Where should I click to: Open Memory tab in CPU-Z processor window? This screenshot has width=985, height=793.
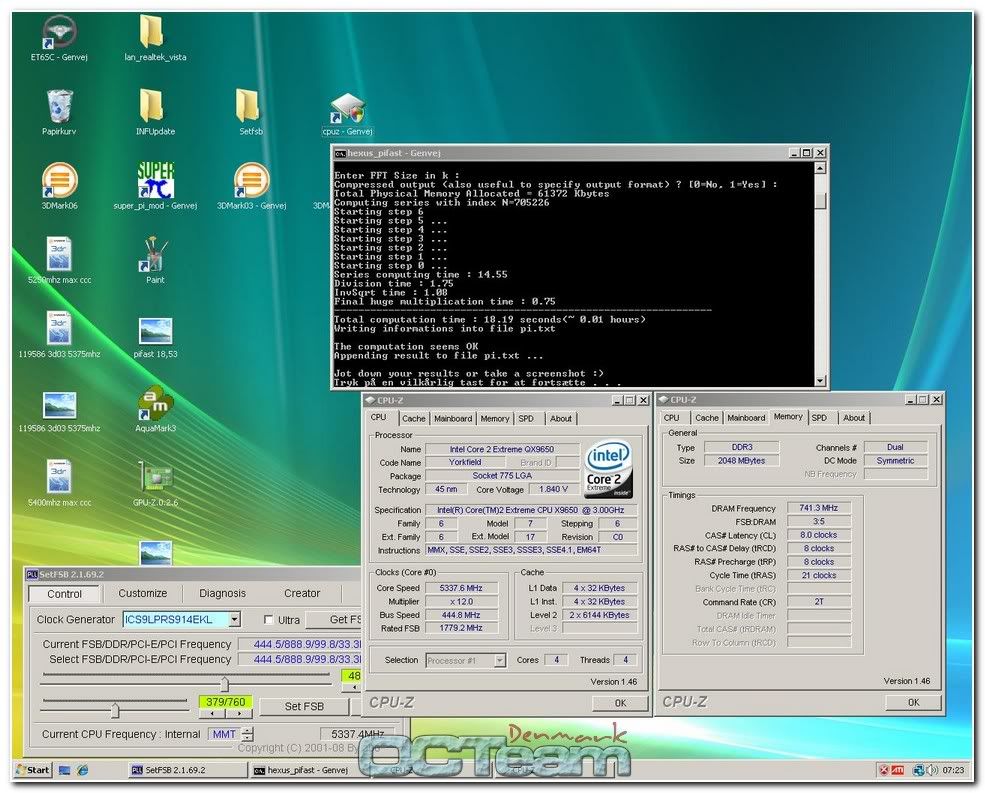(x=495, y=418)
